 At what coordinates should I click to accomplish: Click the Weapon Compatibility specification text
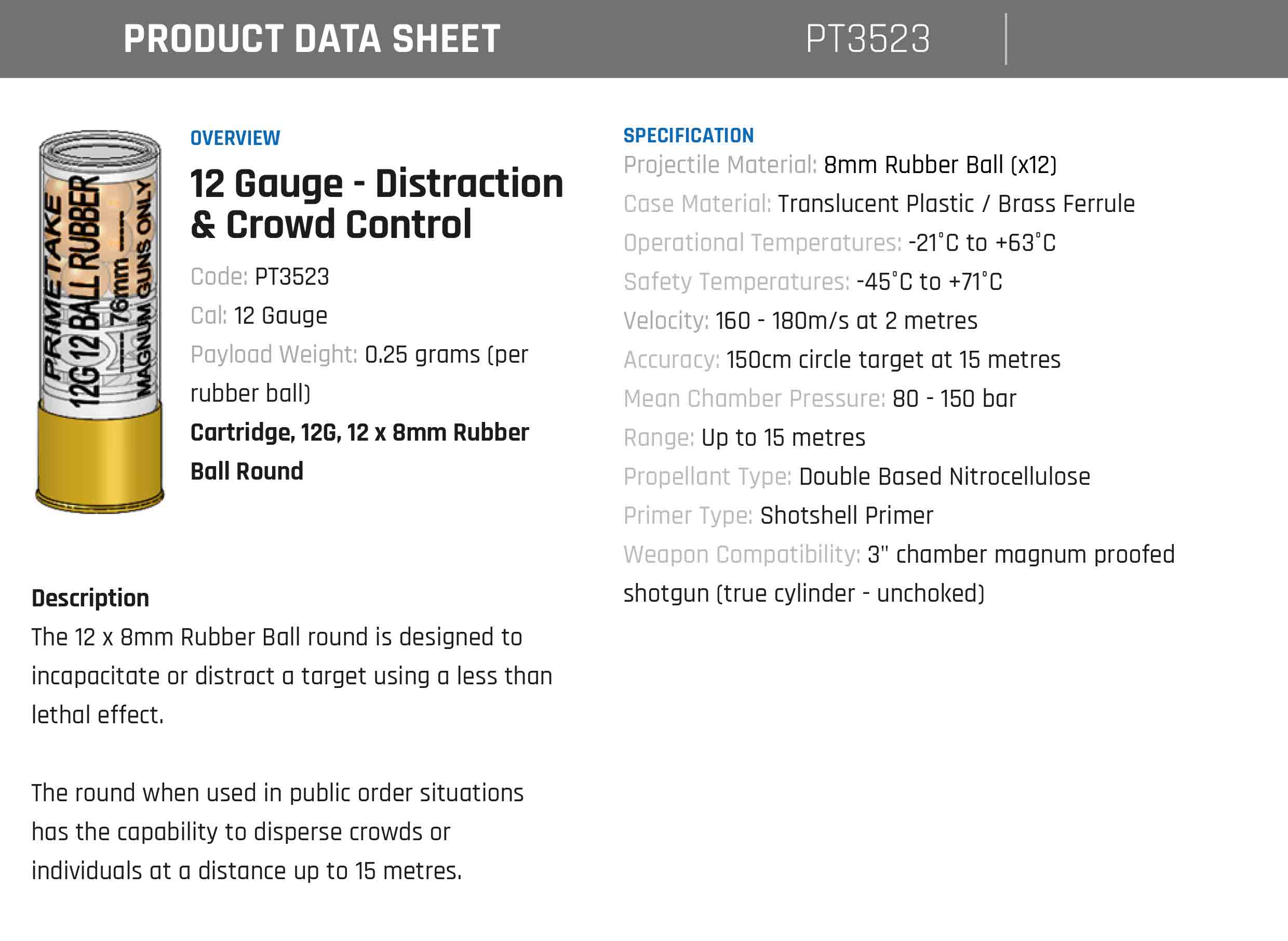coord(899,574)
